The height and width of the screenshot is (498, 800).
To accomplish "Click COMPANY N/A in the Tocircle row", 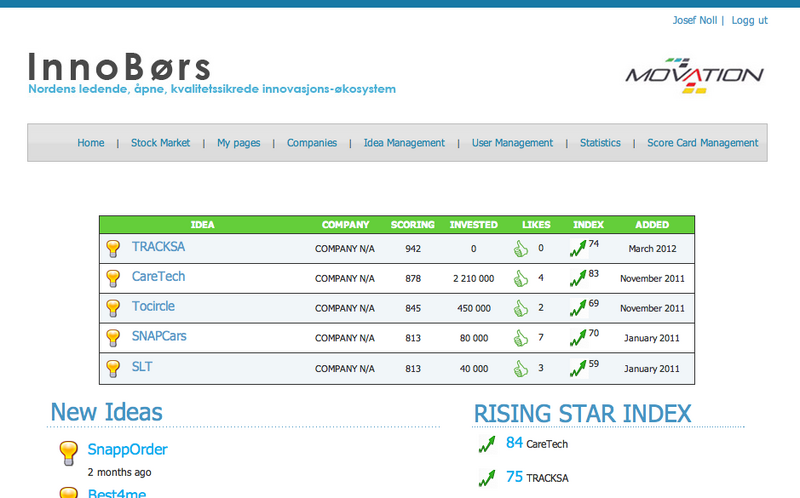I will click(345, 308).
